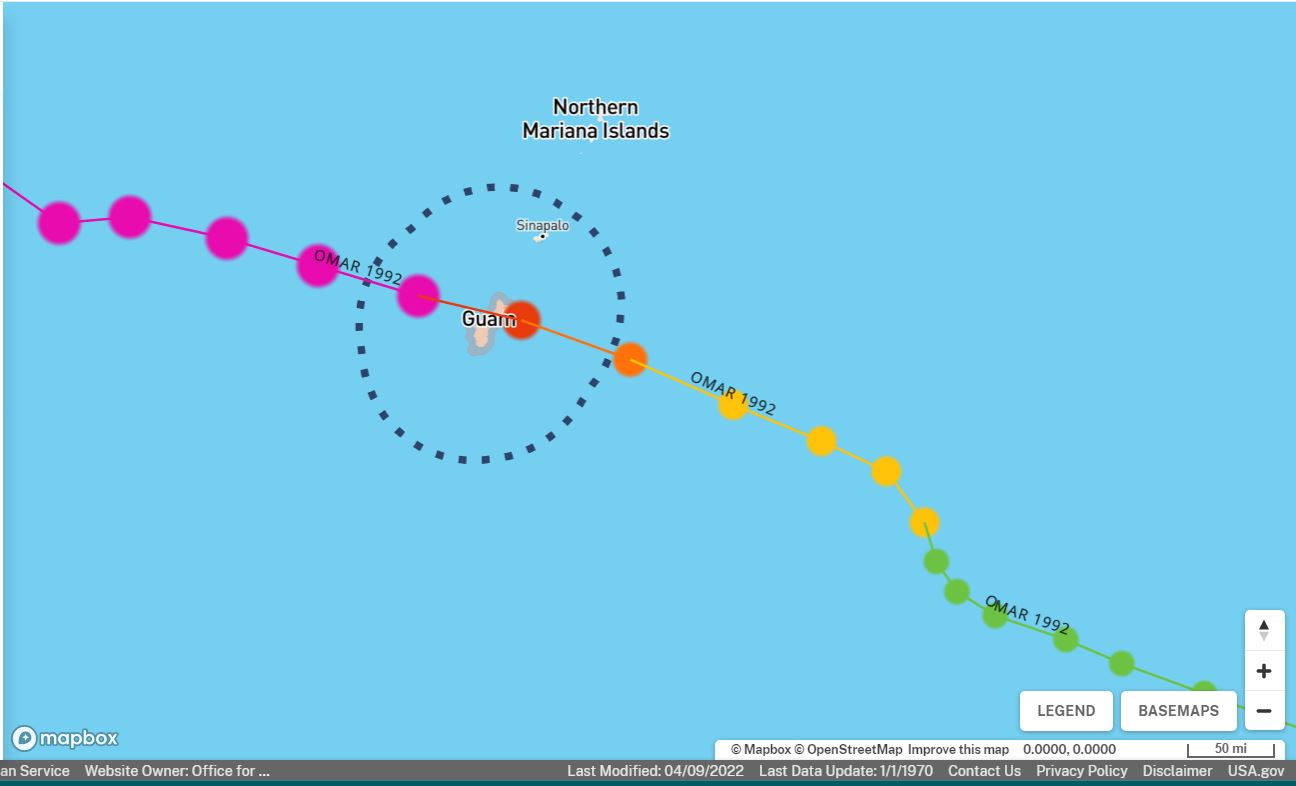Open the Privacy Policy link

(1081, 771)
